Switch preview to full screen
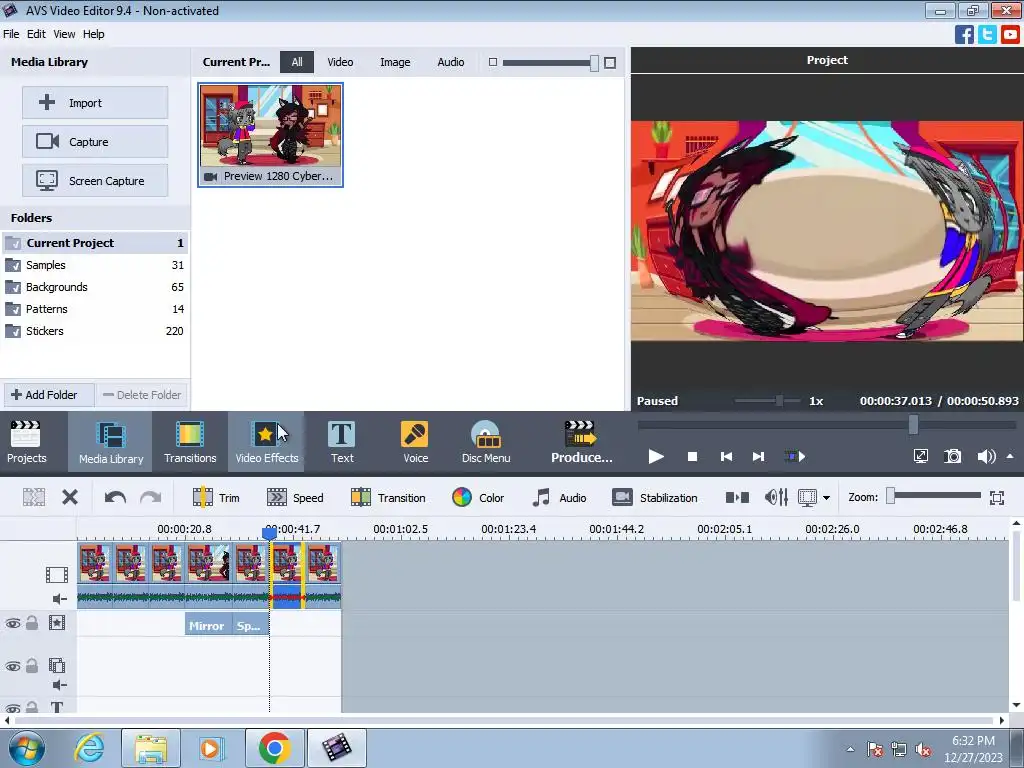Viewport: 1024px width, 768px height. click(920, 456)
